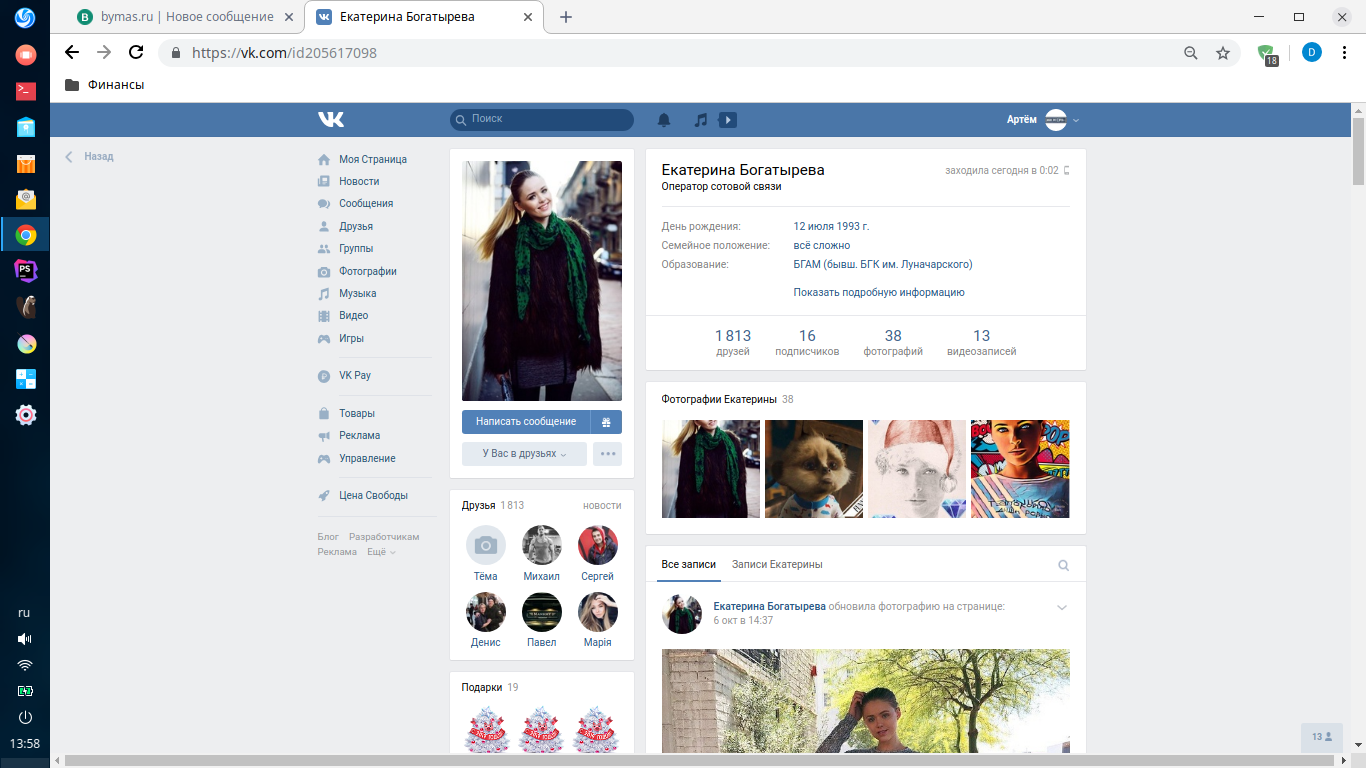
Task: Open the notifications bell icon
Action: point(664,120)
